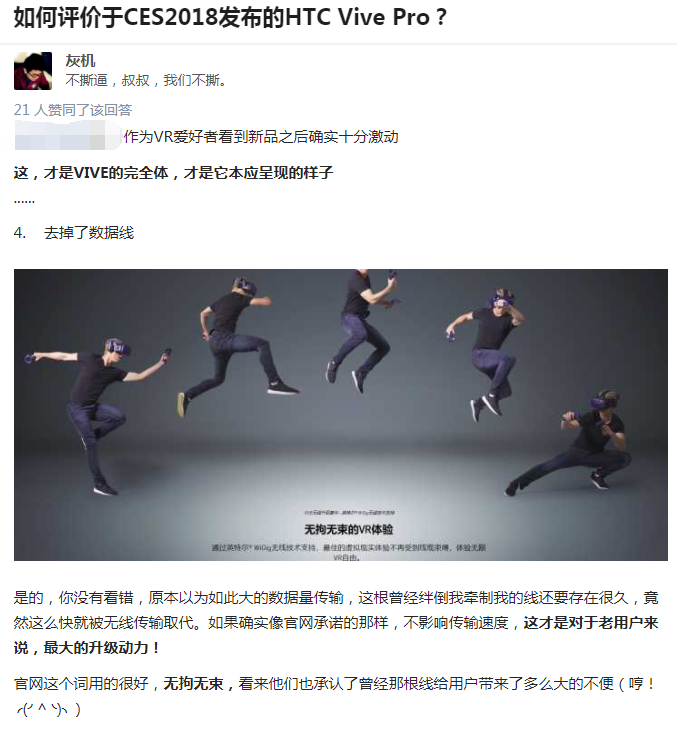The image size is (677, 738).
Task: Click the ellipsis separator line
Action: coord(24,201)
